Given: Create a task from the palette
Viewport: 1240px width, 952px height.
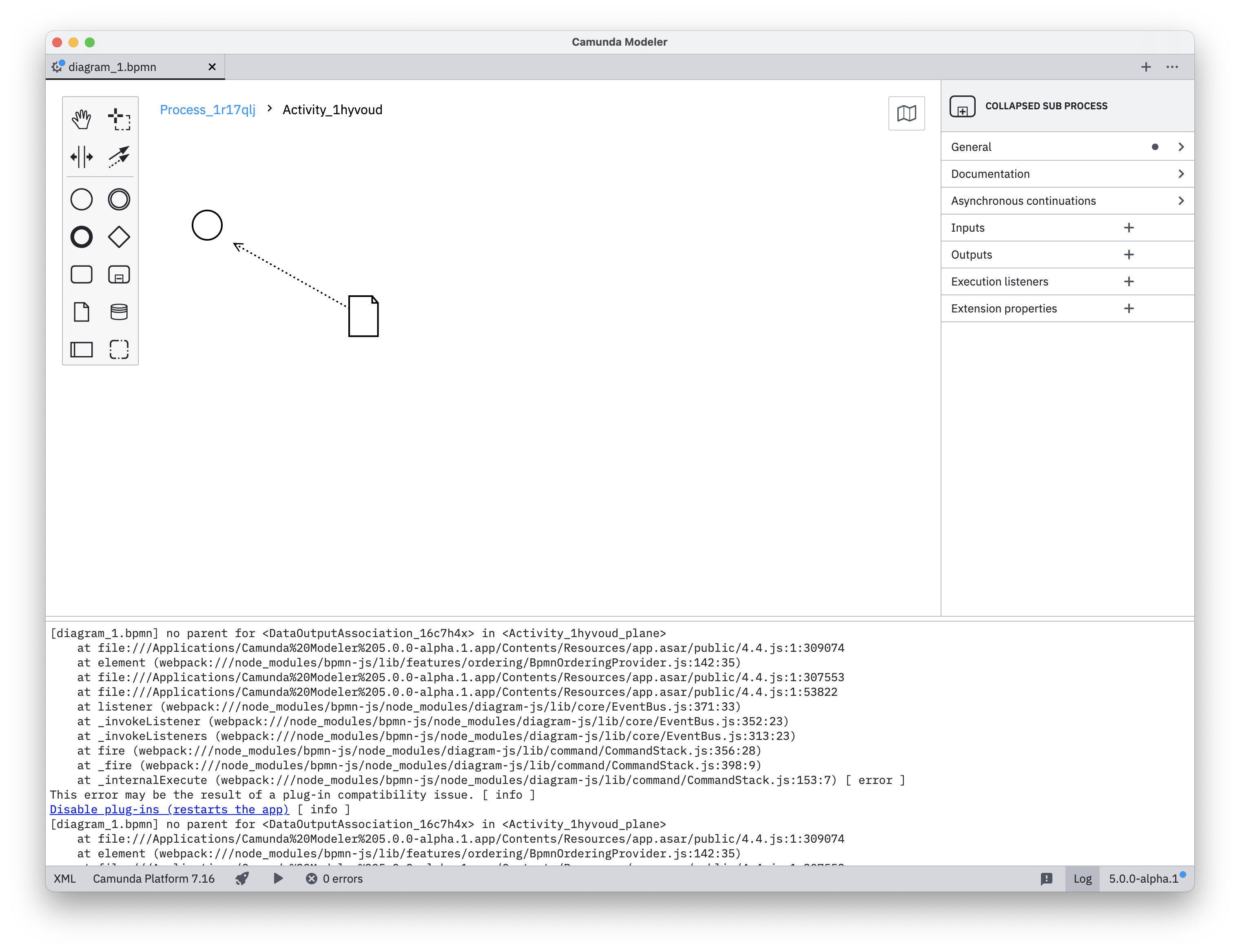Looking at the screenshot, I should (x=82, y=274).
